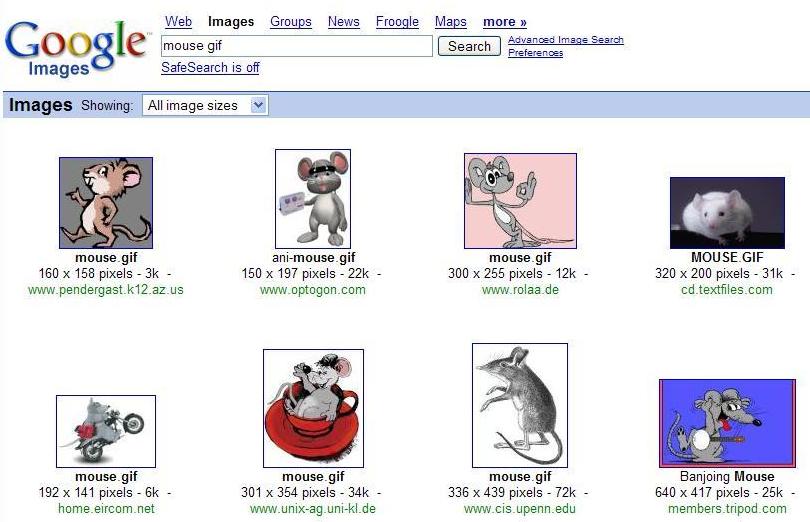
Task: Go to the Groups tab
Action: [x=291, y=21]
